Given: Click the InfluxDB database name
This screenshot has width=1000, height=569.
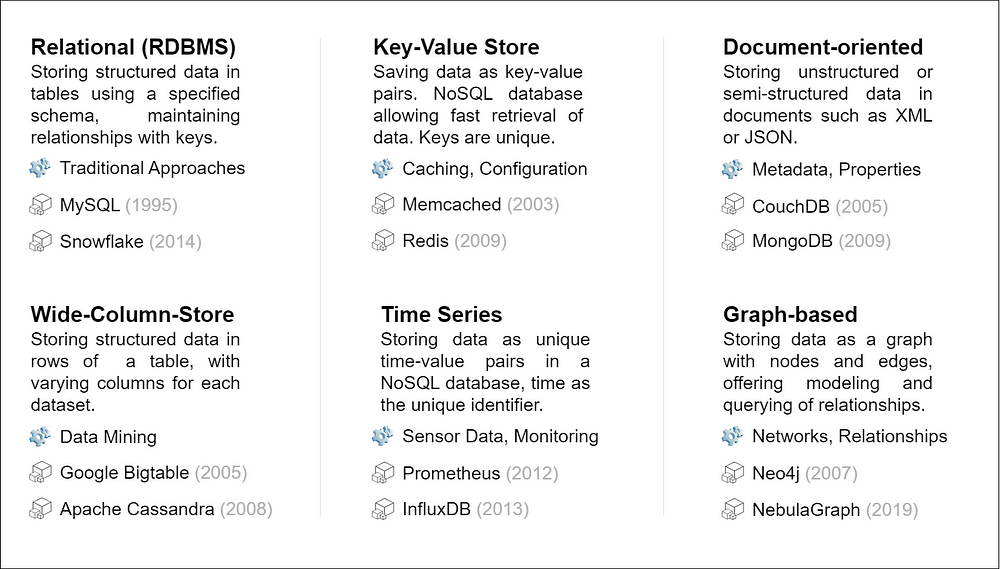Looking at the screenshot, I should [436, 509].
